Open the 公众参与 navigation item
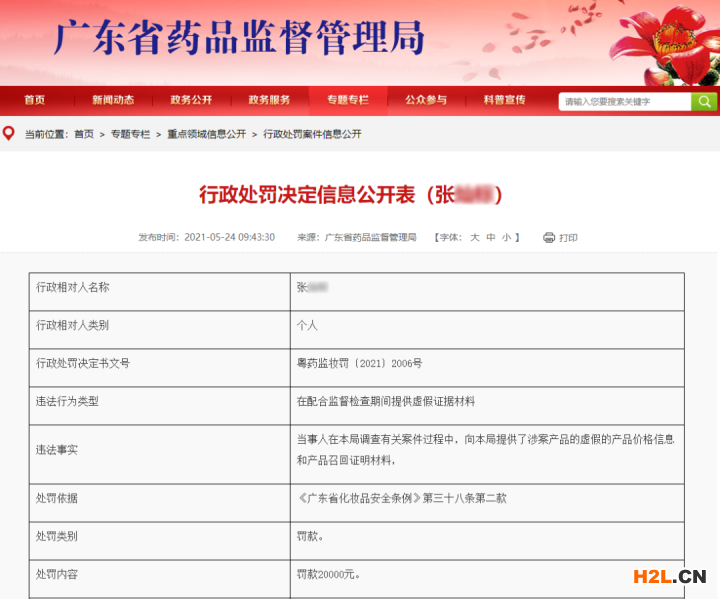 [x=426, y=100]
